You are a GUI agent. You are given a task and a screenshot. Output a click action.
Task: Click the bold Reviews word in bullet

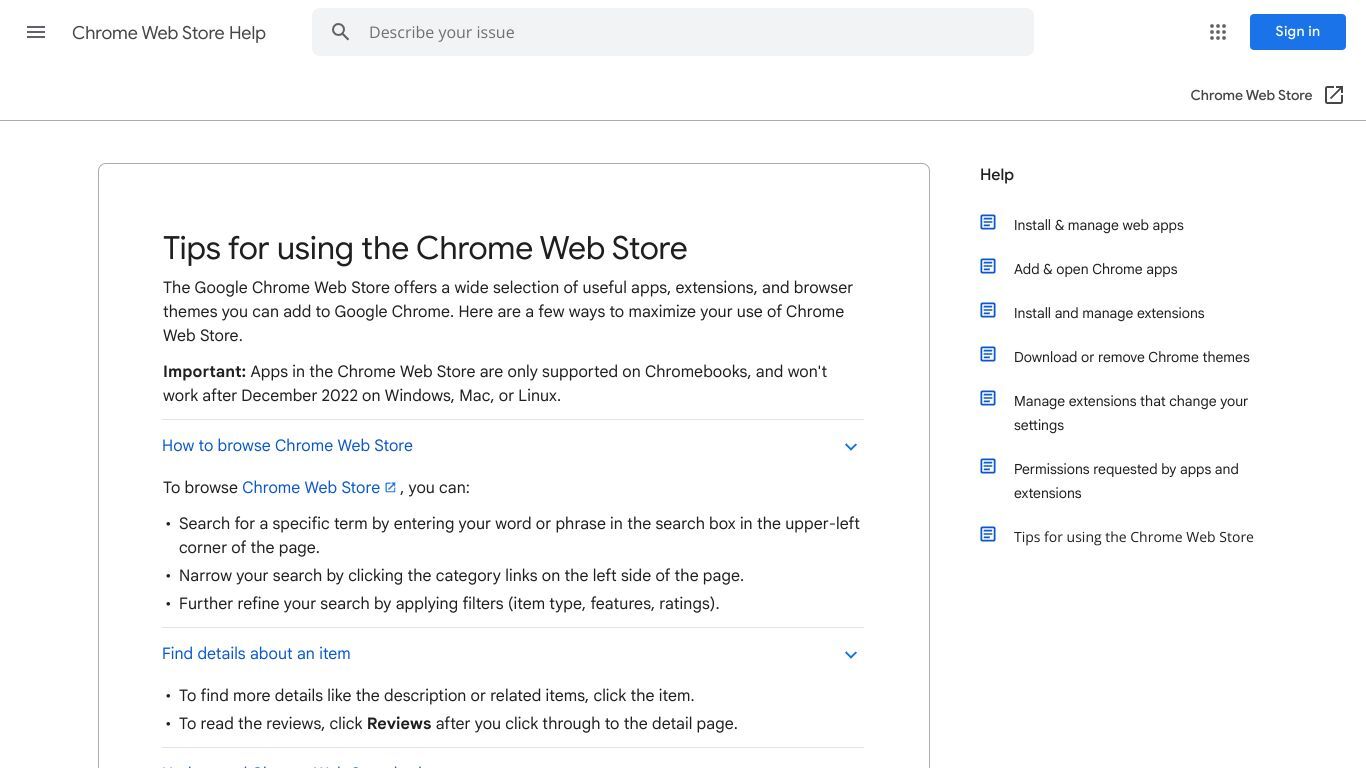(x=399, y=724)
